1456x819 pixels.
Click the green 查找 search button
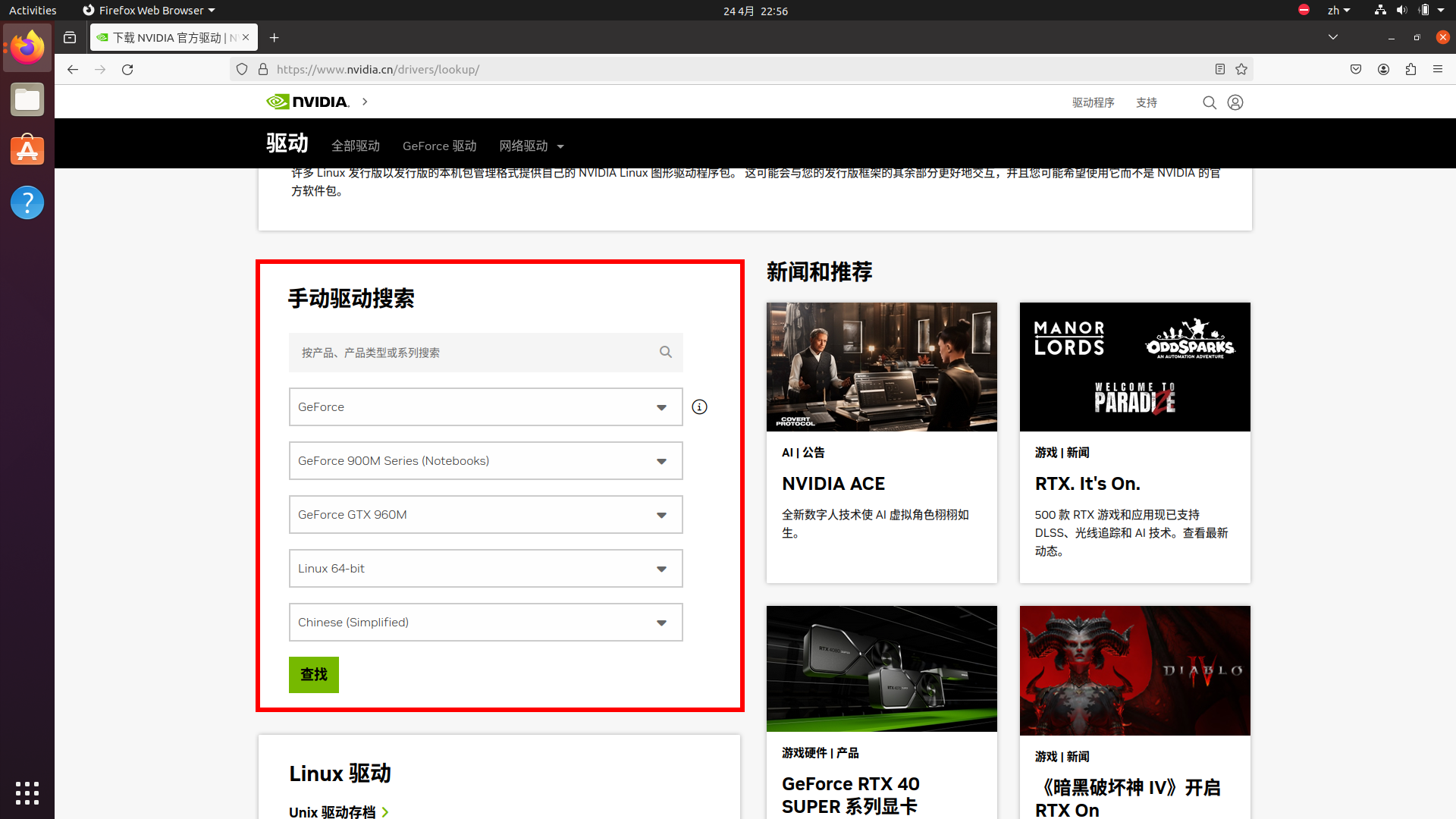[x=313, y=674]
